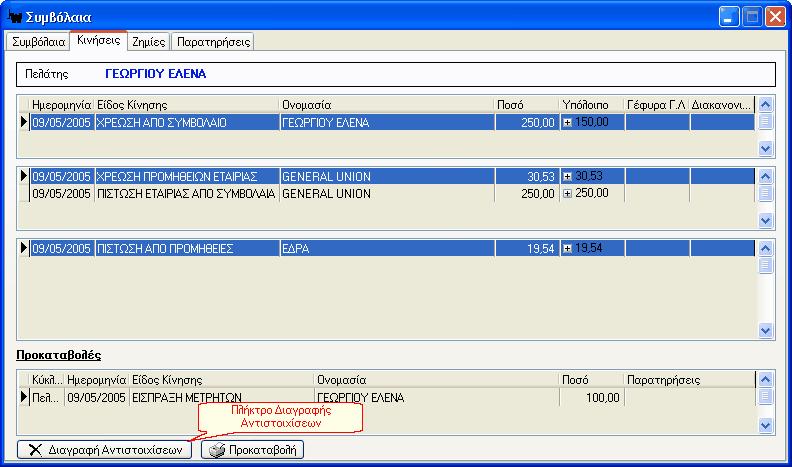Expand the plus next to balance 30,53
792x467 pixels.
(x=567, y=176)
